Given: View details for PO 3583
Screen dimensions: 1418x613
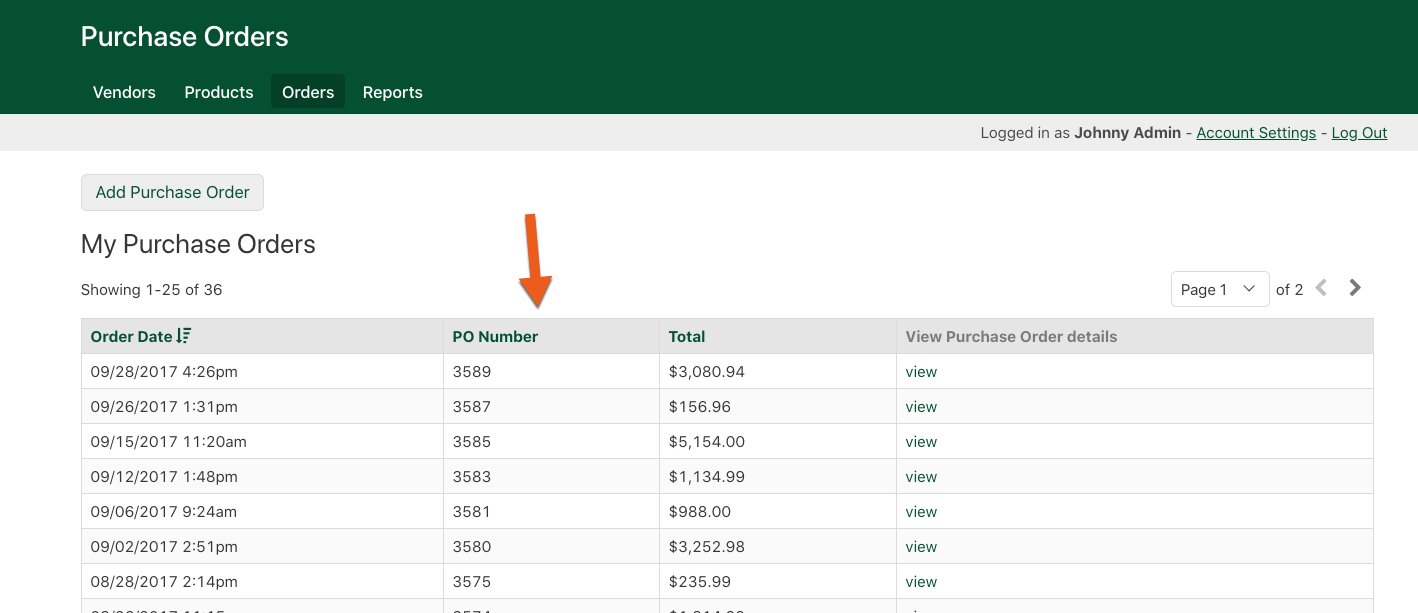Looking at the screenshot, I should tap(921, 477).
